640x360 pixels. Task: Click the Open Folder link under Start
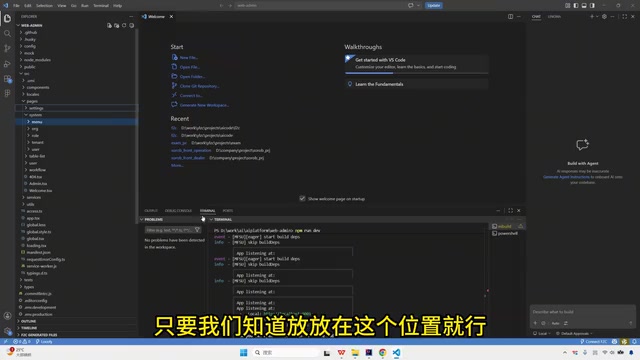[x=192, y=76]
